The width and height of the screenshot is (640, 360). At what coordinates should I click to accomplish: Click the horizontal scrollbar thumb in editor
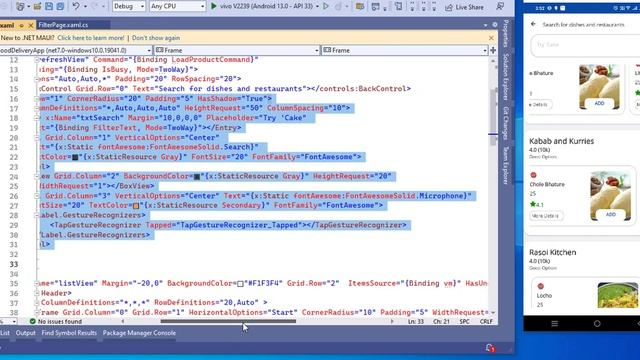[x=228, y=321]
